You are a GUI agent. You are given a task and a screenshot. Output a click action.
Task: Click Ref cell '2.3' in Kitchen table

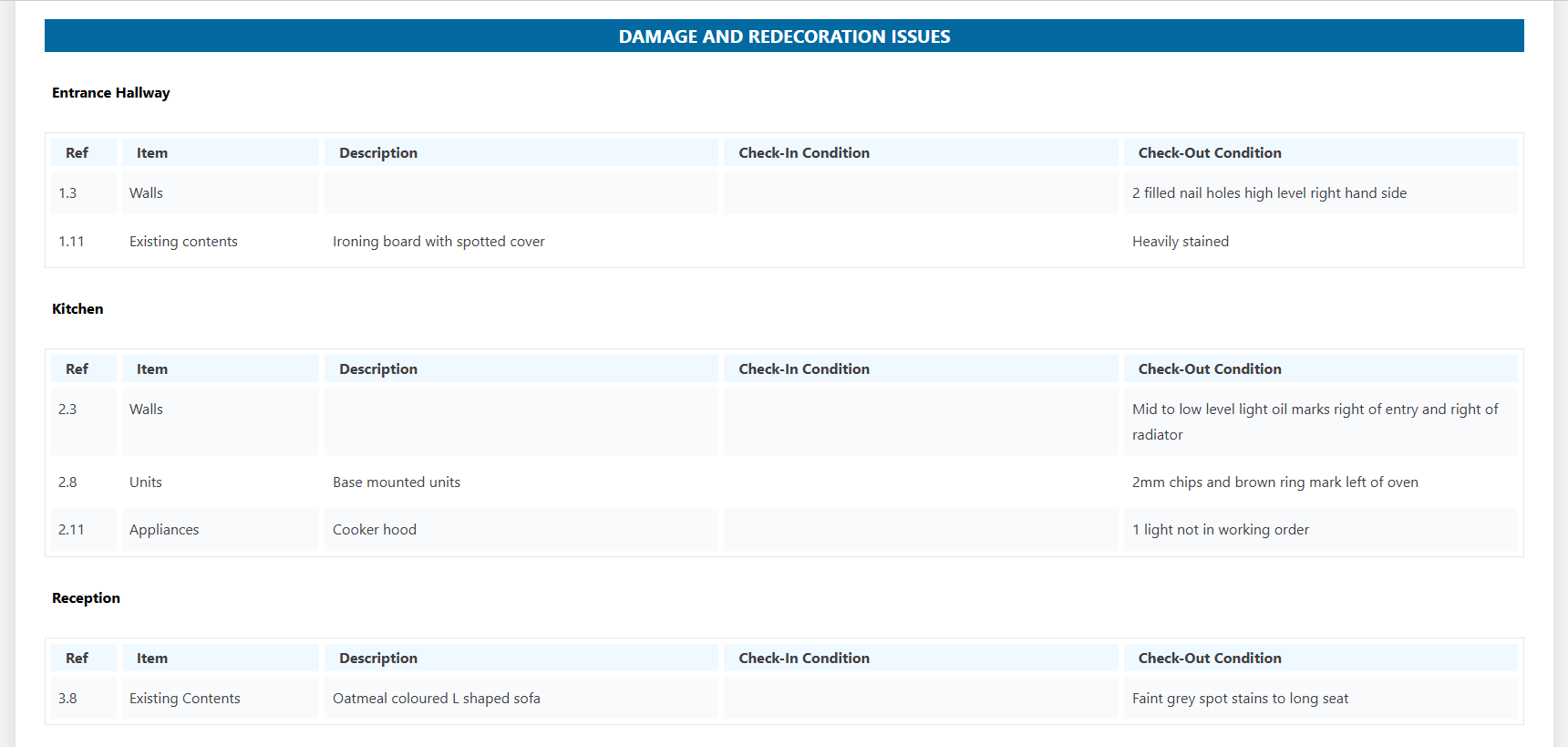pos(83,421)
